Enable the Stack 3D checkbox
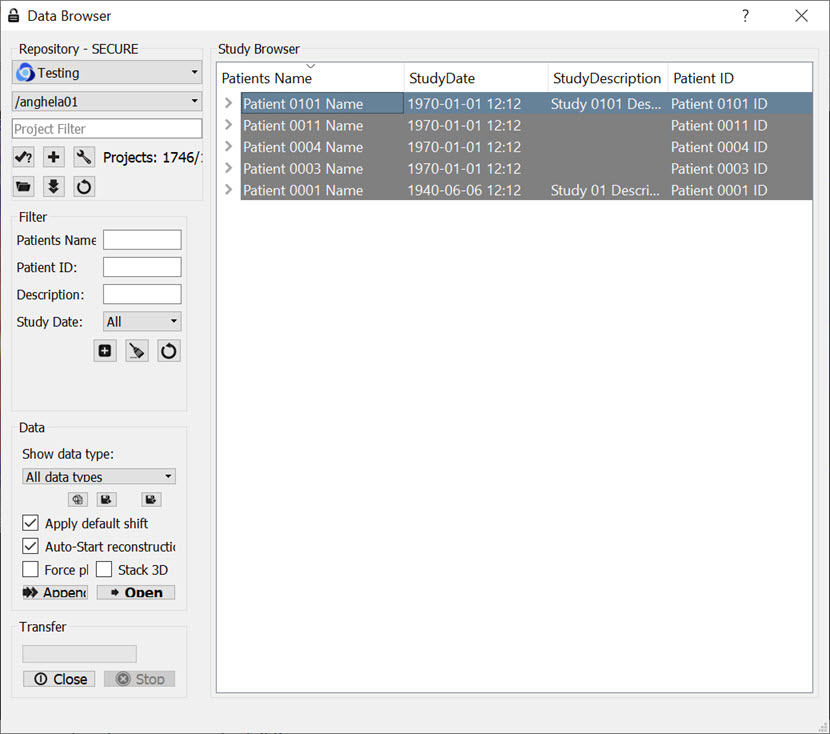The height and width of the screenshot is (734, 830). click(104, 570)
